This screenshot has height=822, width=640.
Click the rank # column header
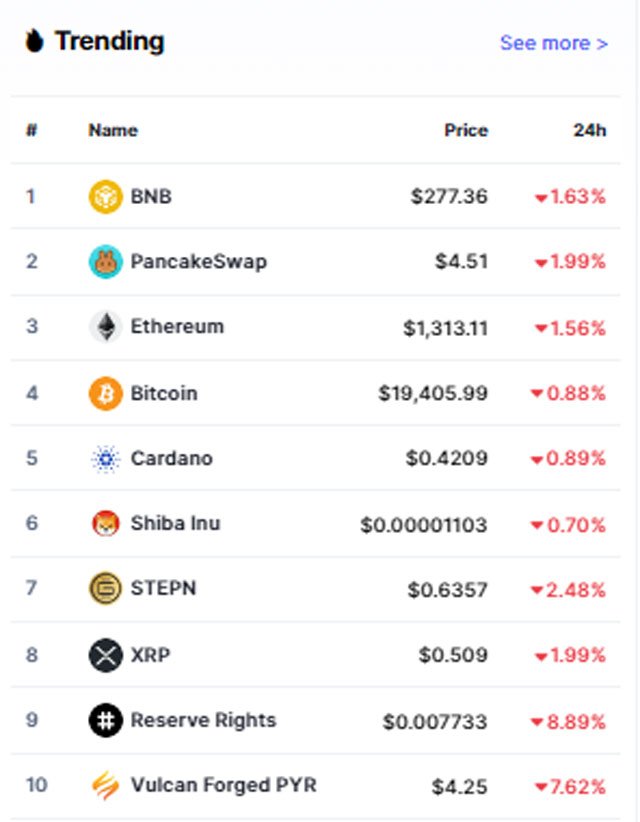point(31,130)
